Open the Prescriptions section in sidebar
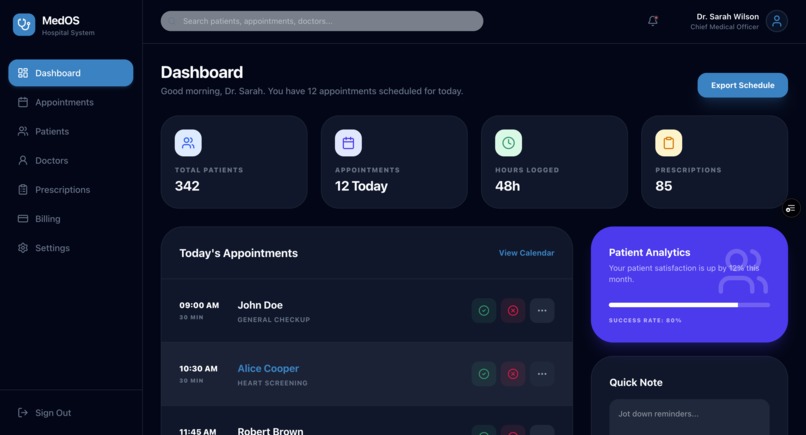This screenshot has height=435, width=806. [71, 190]
